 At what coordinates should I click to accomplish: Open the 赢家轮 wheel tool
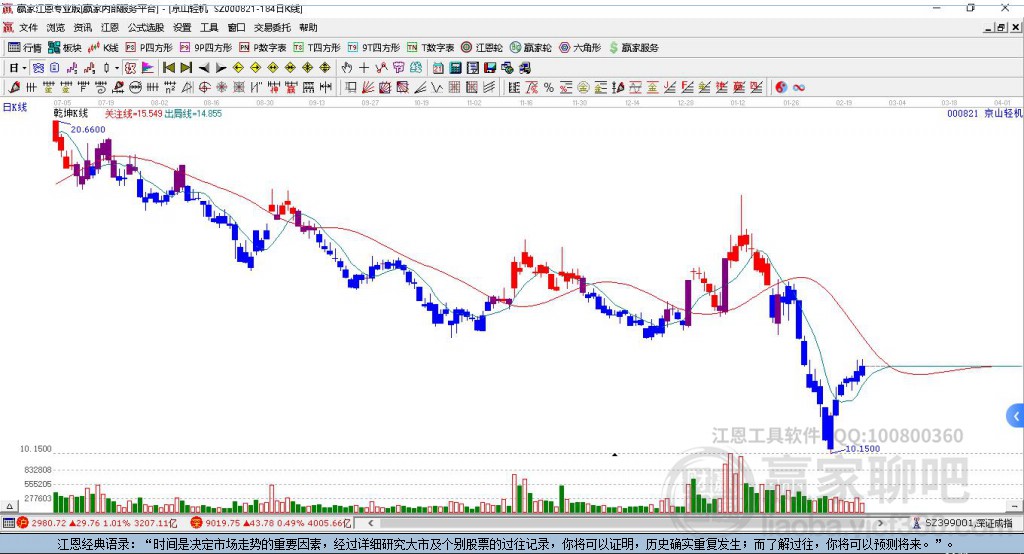pos(530,48)
